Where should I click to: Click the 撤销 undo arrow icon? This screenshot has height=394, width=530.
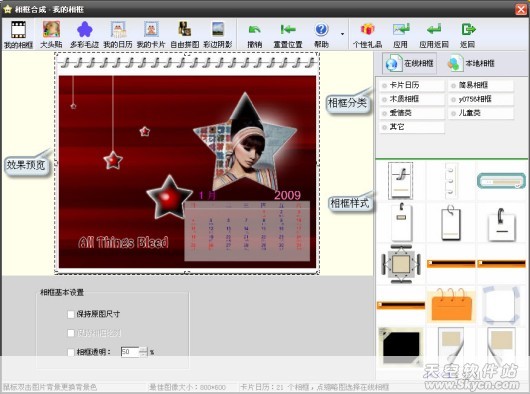click(255, 34)
